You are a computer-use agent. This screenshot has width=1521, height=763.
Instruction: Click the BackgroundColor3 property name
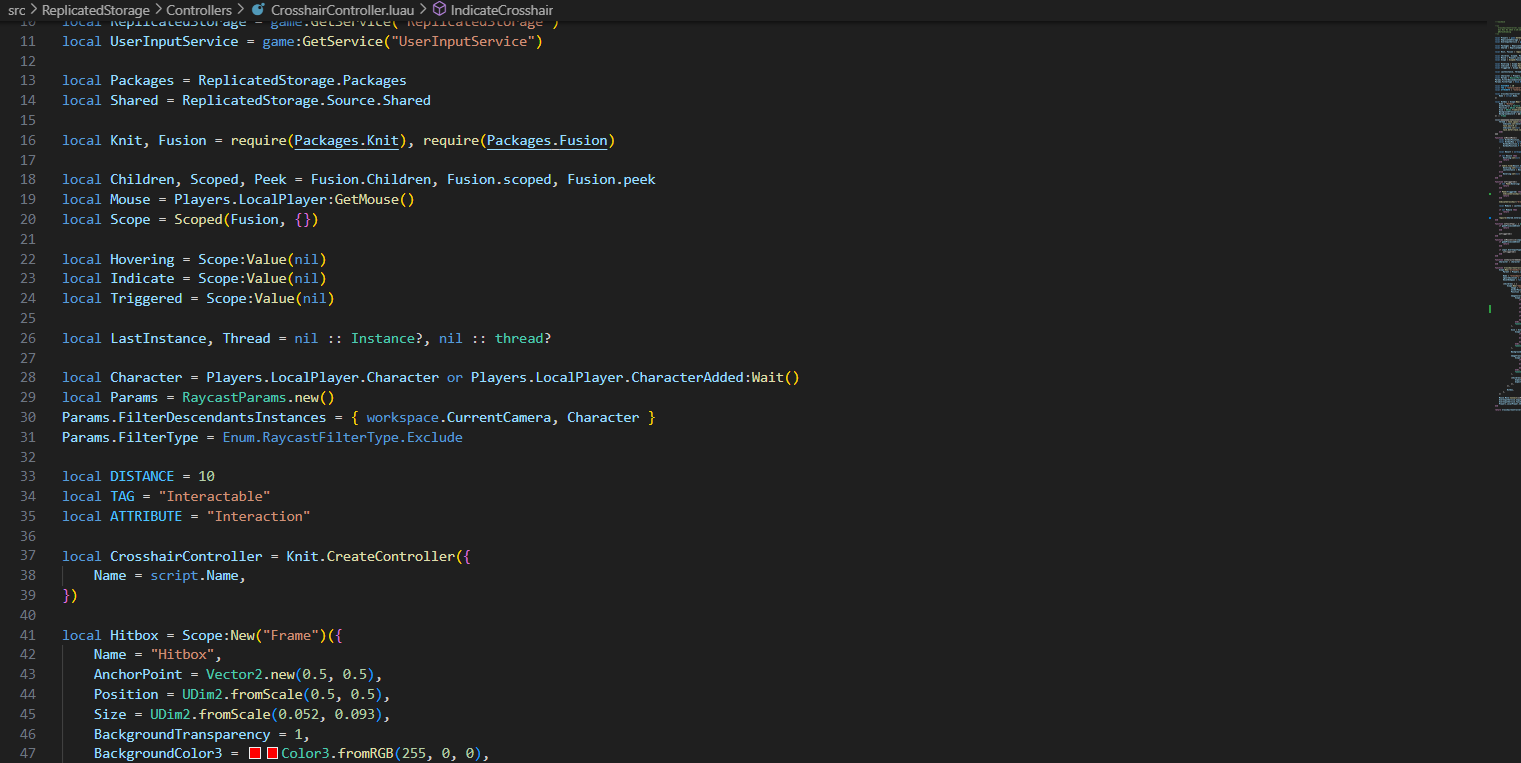[x=158, y=753]
